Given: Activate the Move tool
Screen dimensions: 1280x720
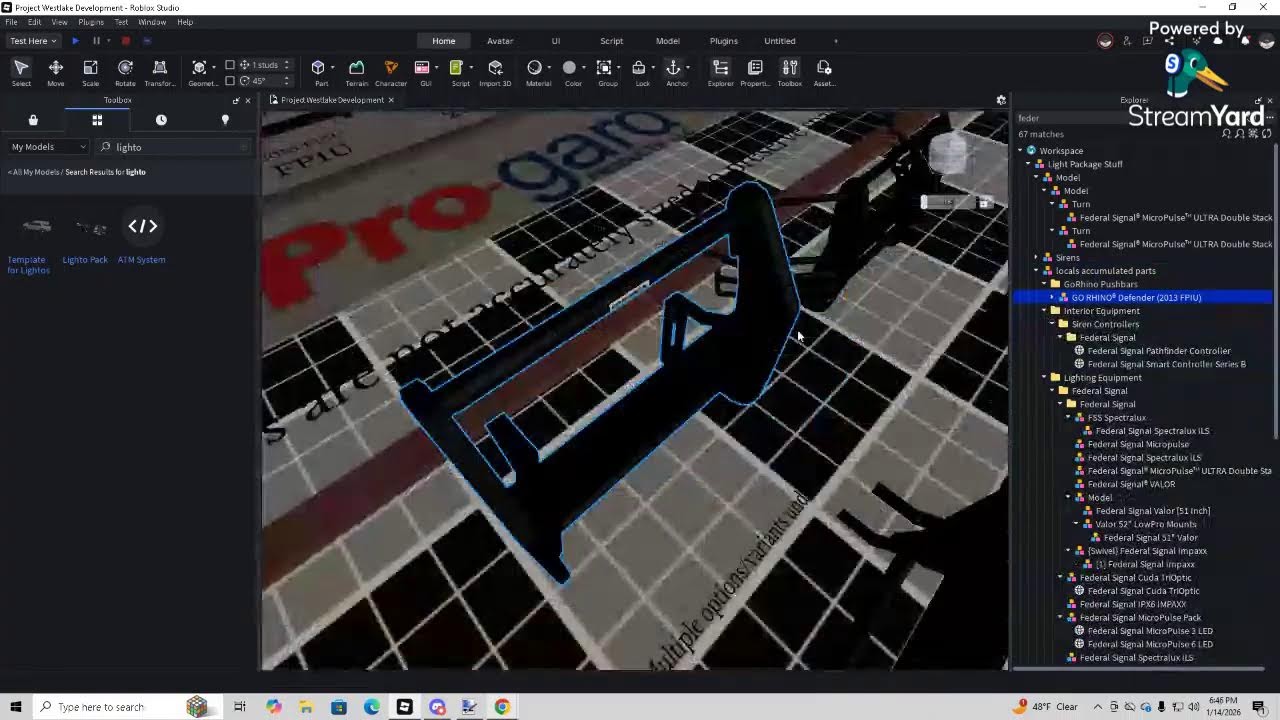Looking at the screenshot, I should pyautogui.click(x=56, y=72).
